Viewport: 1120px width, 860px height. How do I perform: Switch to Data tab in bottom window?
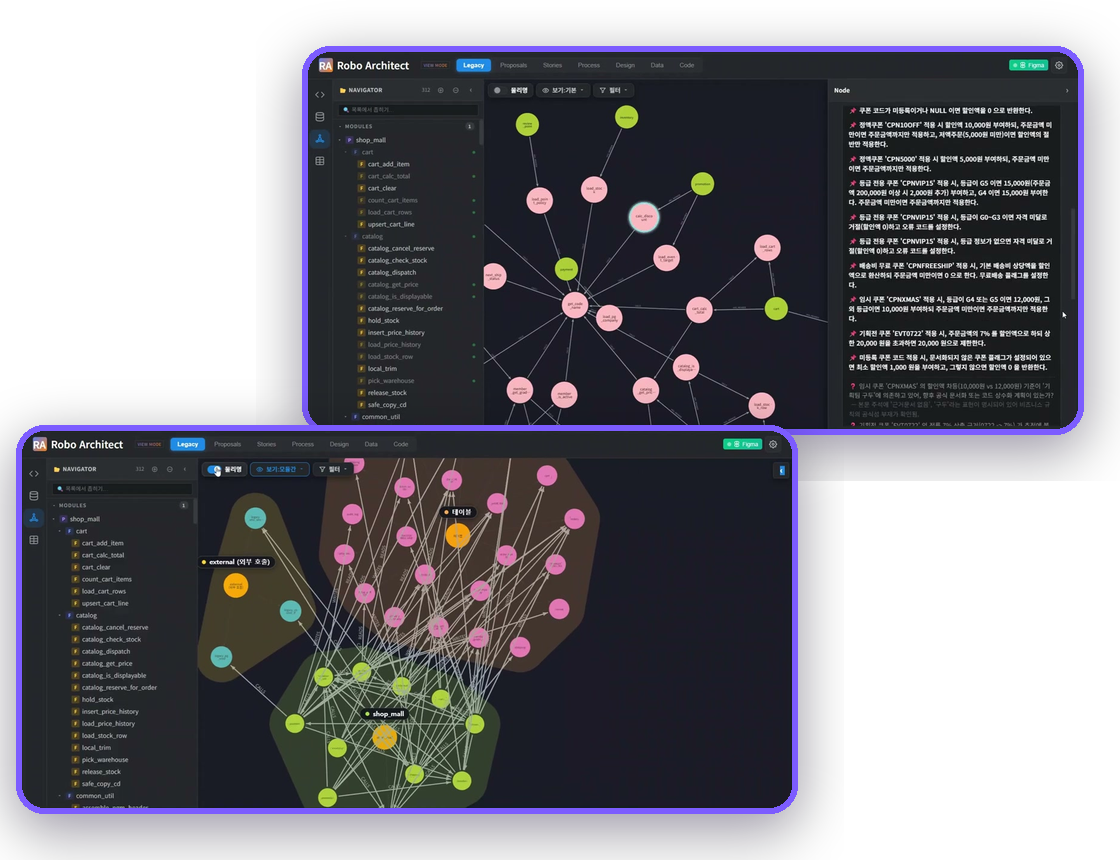point(371,444)
